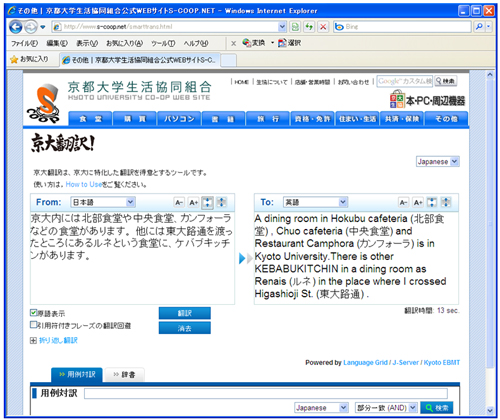Click the Google custom search field
Screen dimensions: 500x420
[404, 81]
